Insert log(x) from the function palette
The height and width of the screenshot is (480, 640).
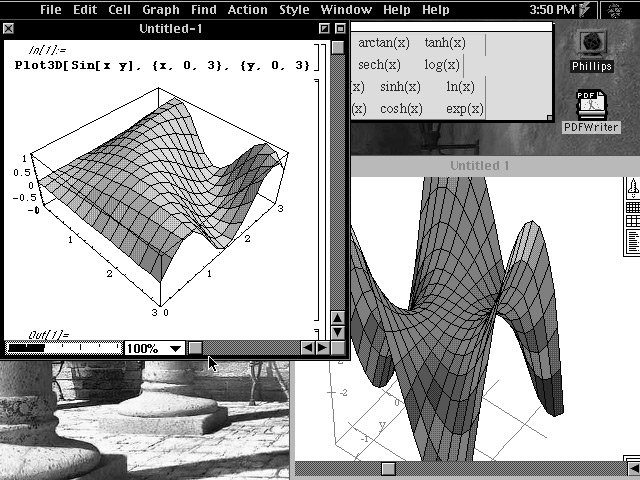pyautogui.click(x=442, y=65)
